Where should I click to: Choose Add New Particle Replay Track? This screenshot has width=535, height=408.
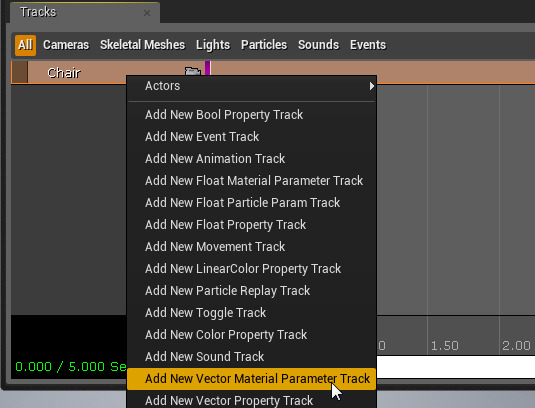click(252, 291)
